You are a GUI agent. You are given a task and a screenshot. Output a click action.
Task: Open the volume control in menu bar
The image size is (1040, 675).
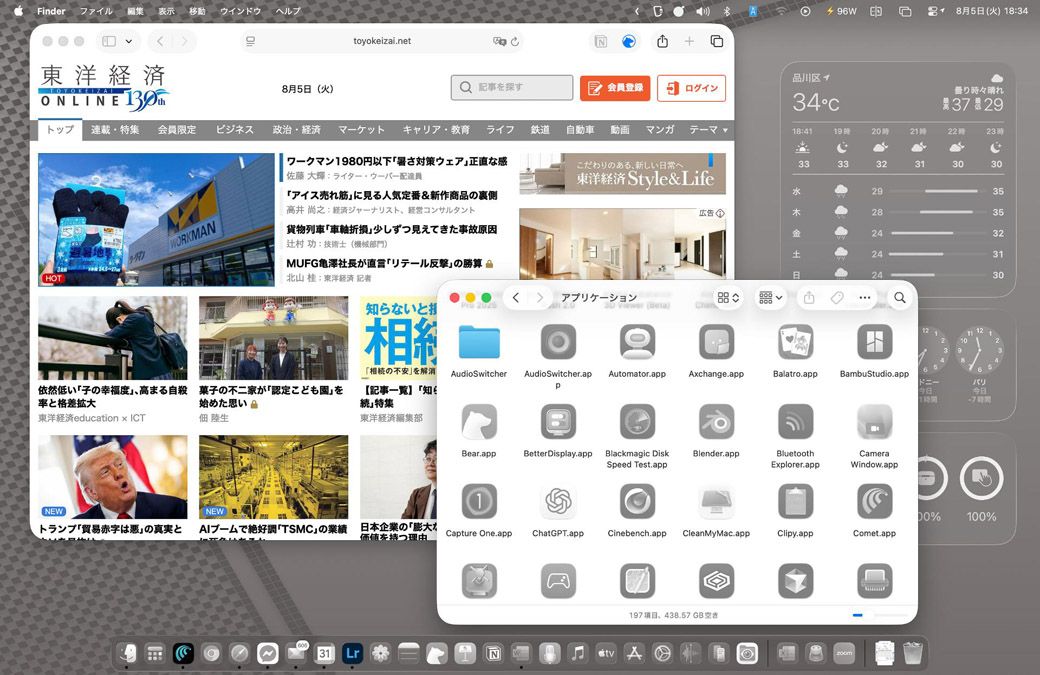coord(702,11)
